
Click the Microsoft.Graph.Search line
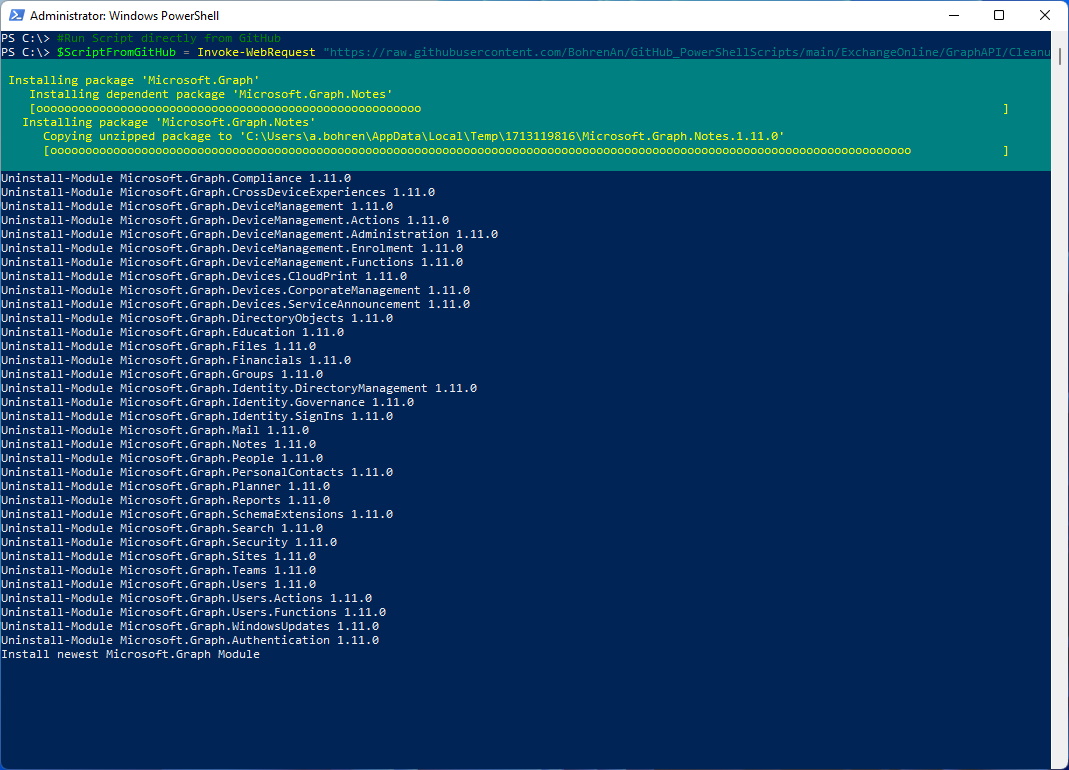(162, 528)
